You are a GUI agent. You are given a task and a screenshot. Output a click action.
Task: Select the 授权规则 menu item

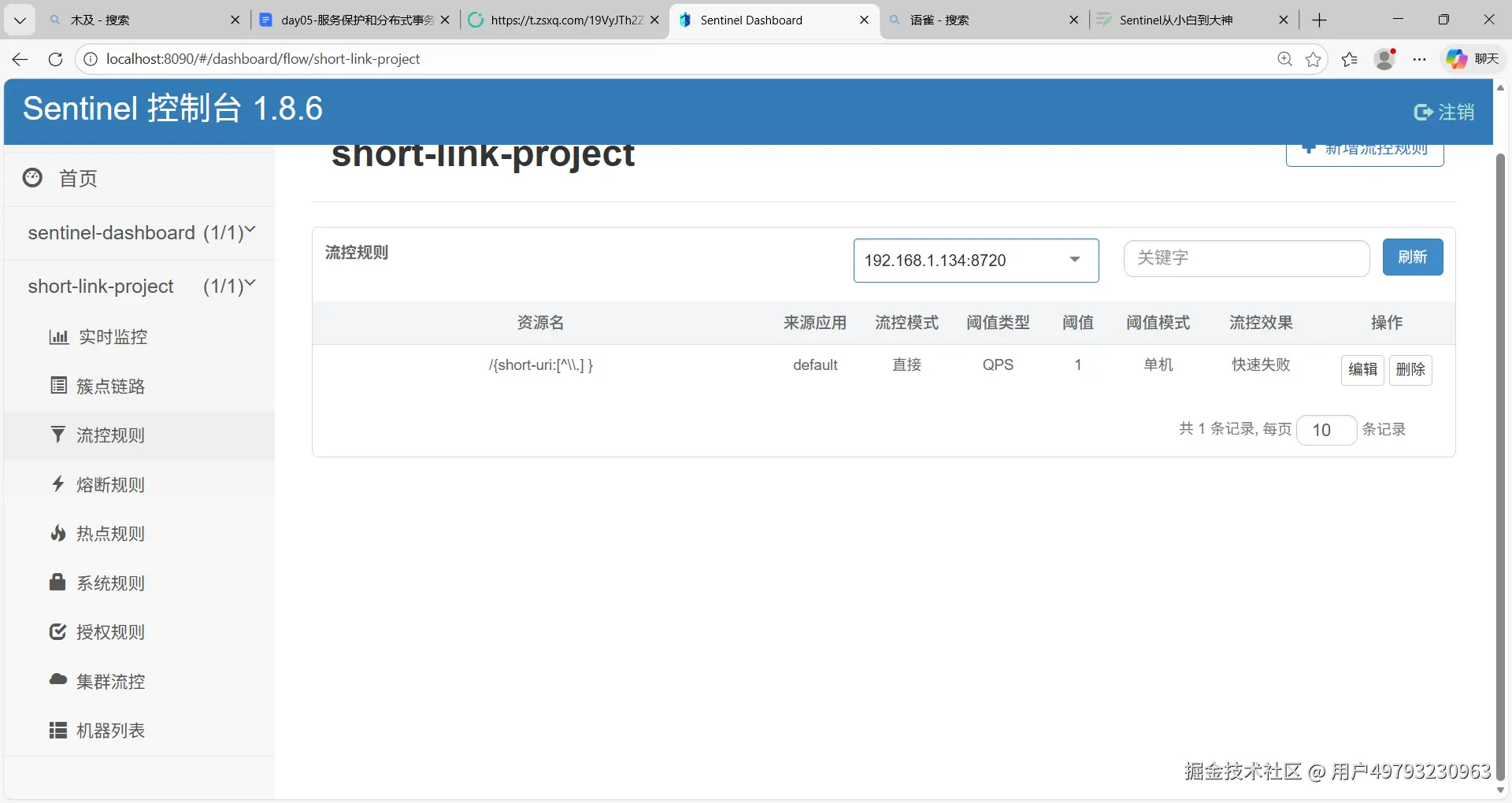139,631
